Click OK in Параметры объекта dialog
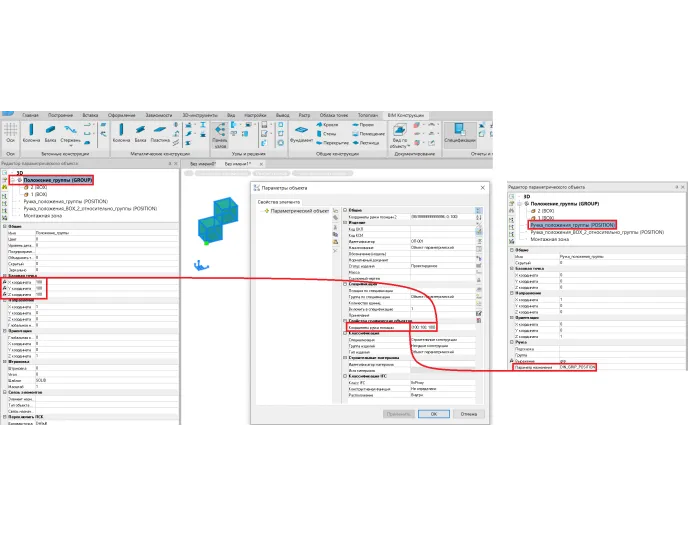Screen dimensions: 688x537 (434, 414)
